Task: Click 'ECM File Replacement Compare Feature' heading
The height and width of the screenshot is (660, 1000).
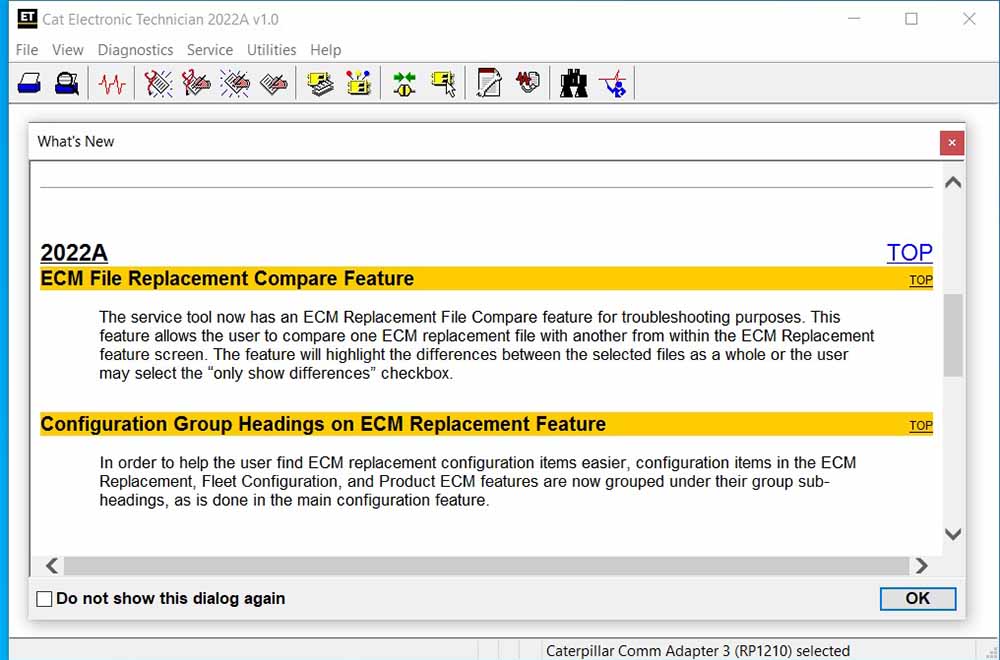Action: (x=227, y=279)
